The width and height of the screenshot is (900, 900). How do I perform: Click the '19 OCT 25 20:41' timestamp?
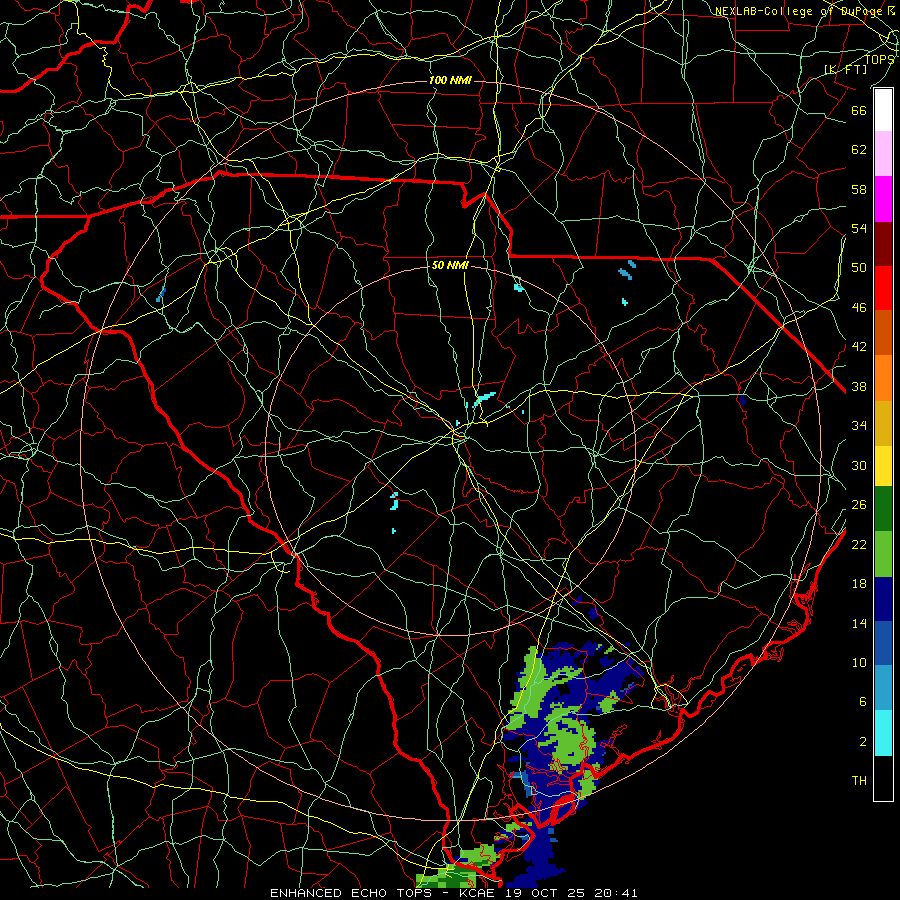click(572, 893)
